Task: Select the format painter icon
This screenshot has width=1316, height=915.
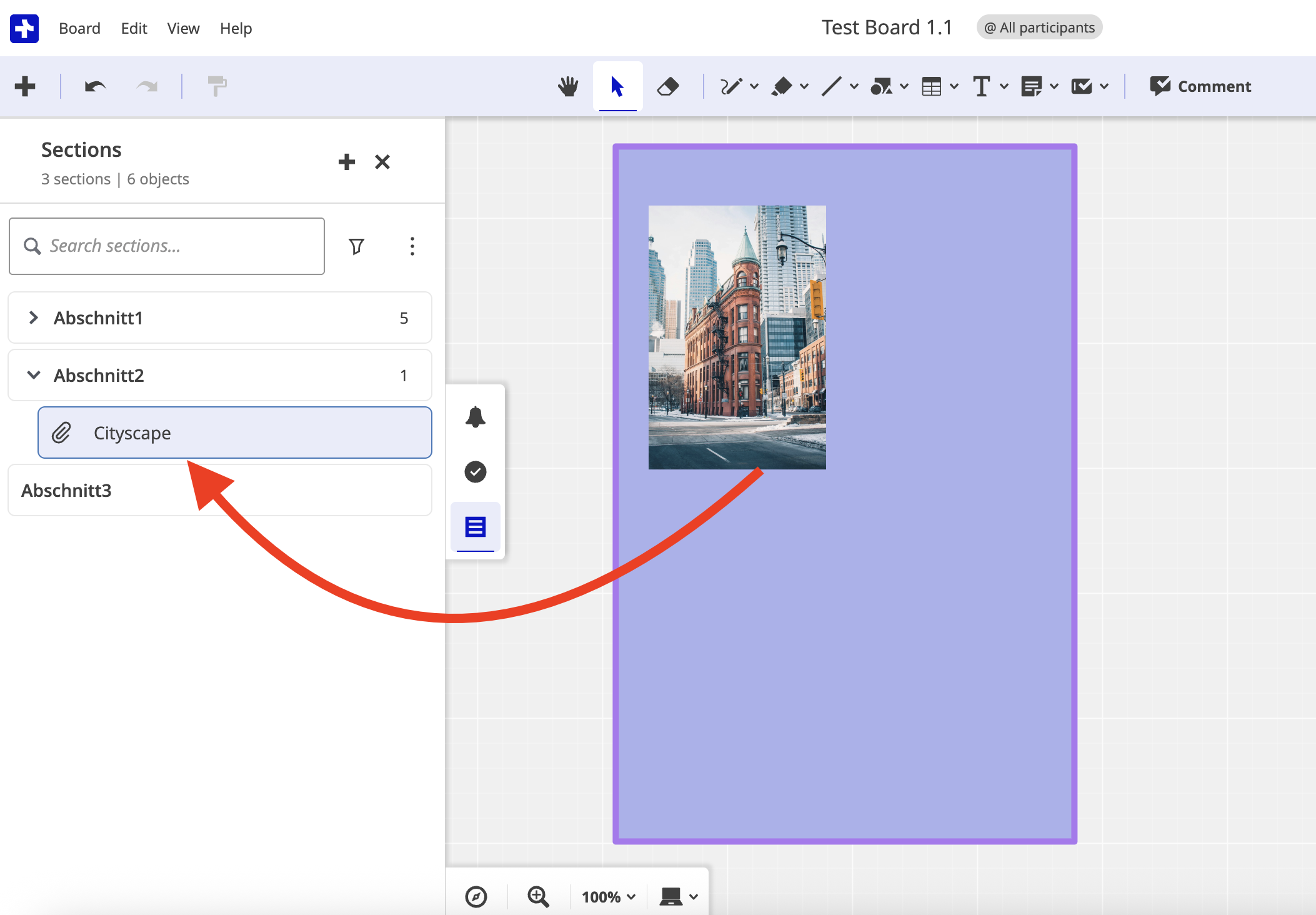Action: 217,86
